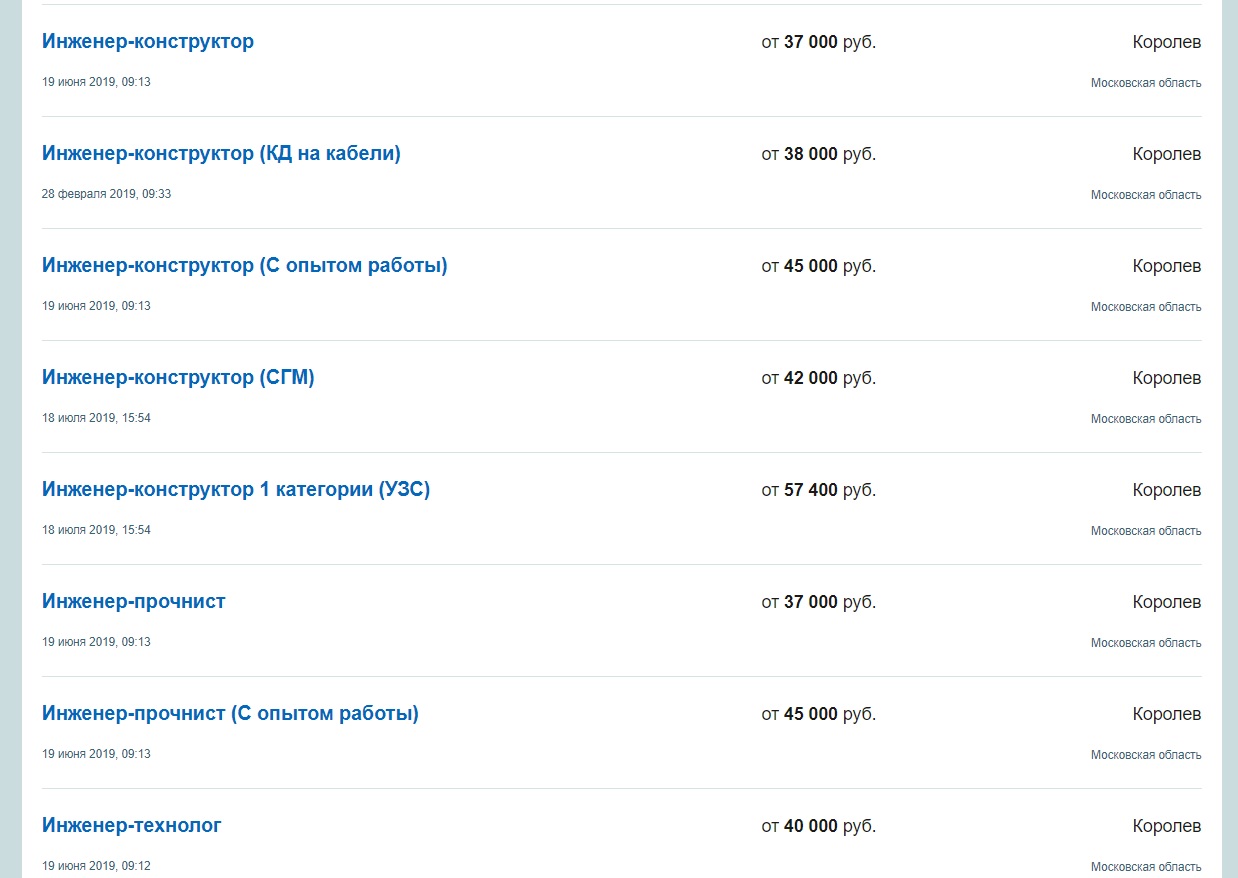Open Инженер-конструктор 1 категории (УЗС) link

click(236, 490)
